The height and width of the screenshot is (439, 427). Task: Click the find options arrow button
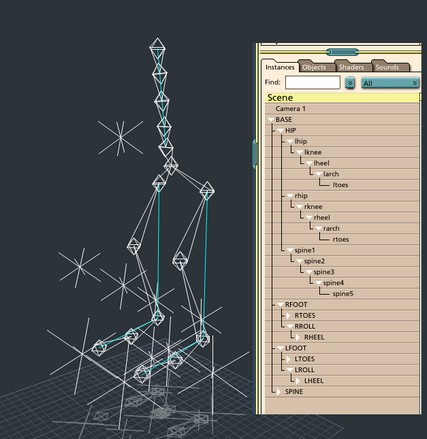click(x=350, y=83)
